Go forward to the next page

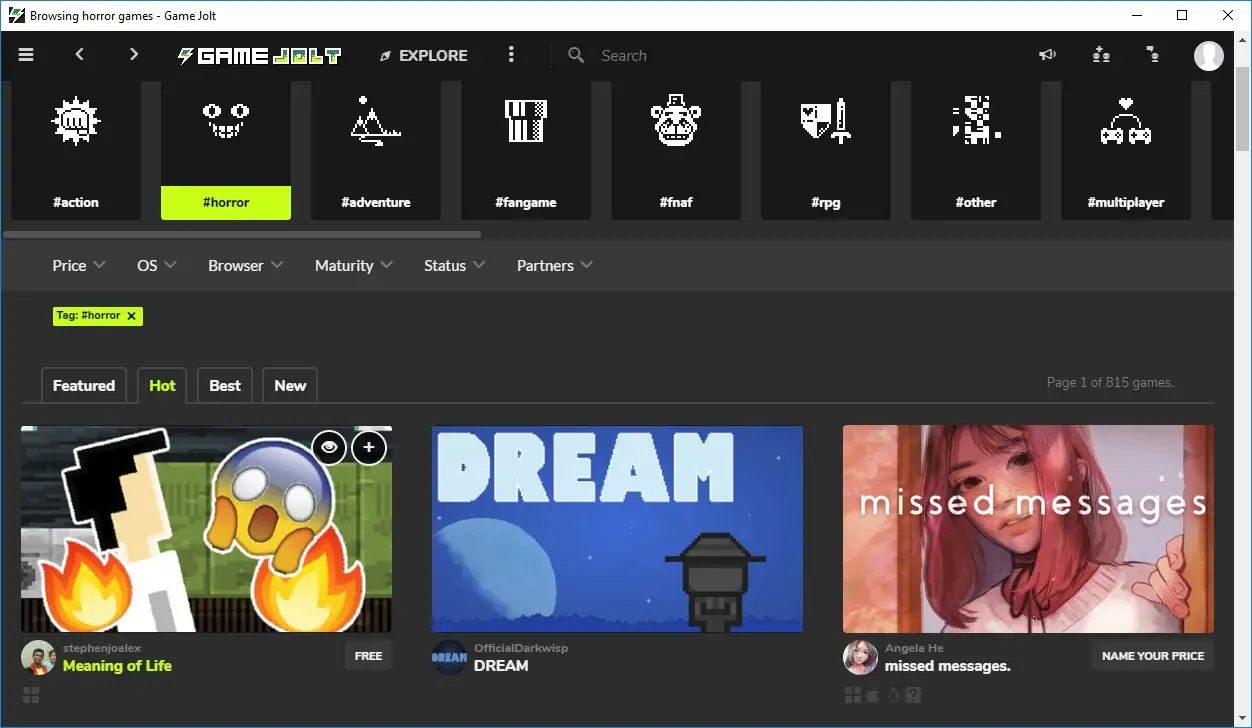[134, 55]
